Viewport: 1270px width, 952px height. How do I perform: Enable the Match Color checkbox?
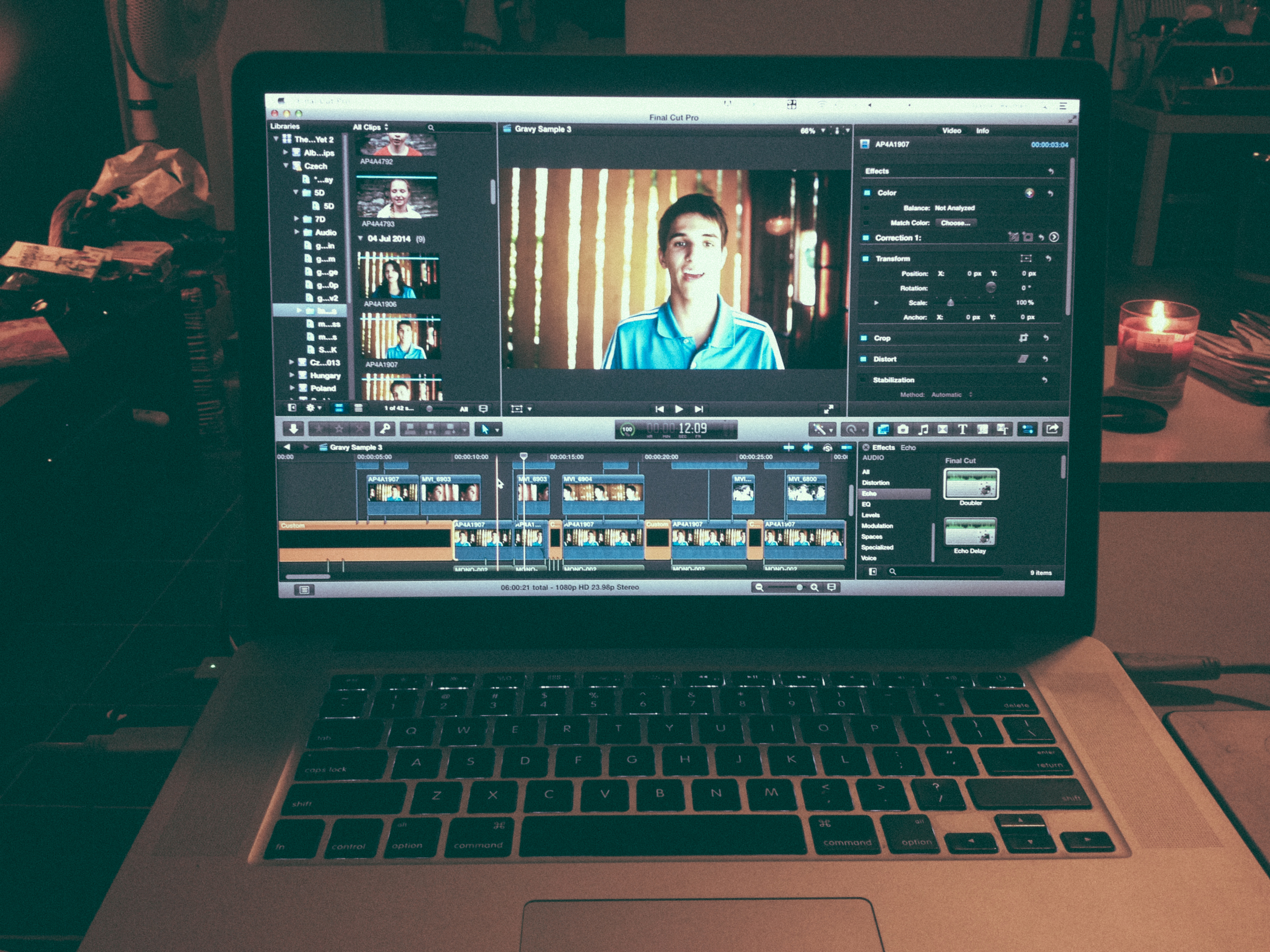[866, 223]
